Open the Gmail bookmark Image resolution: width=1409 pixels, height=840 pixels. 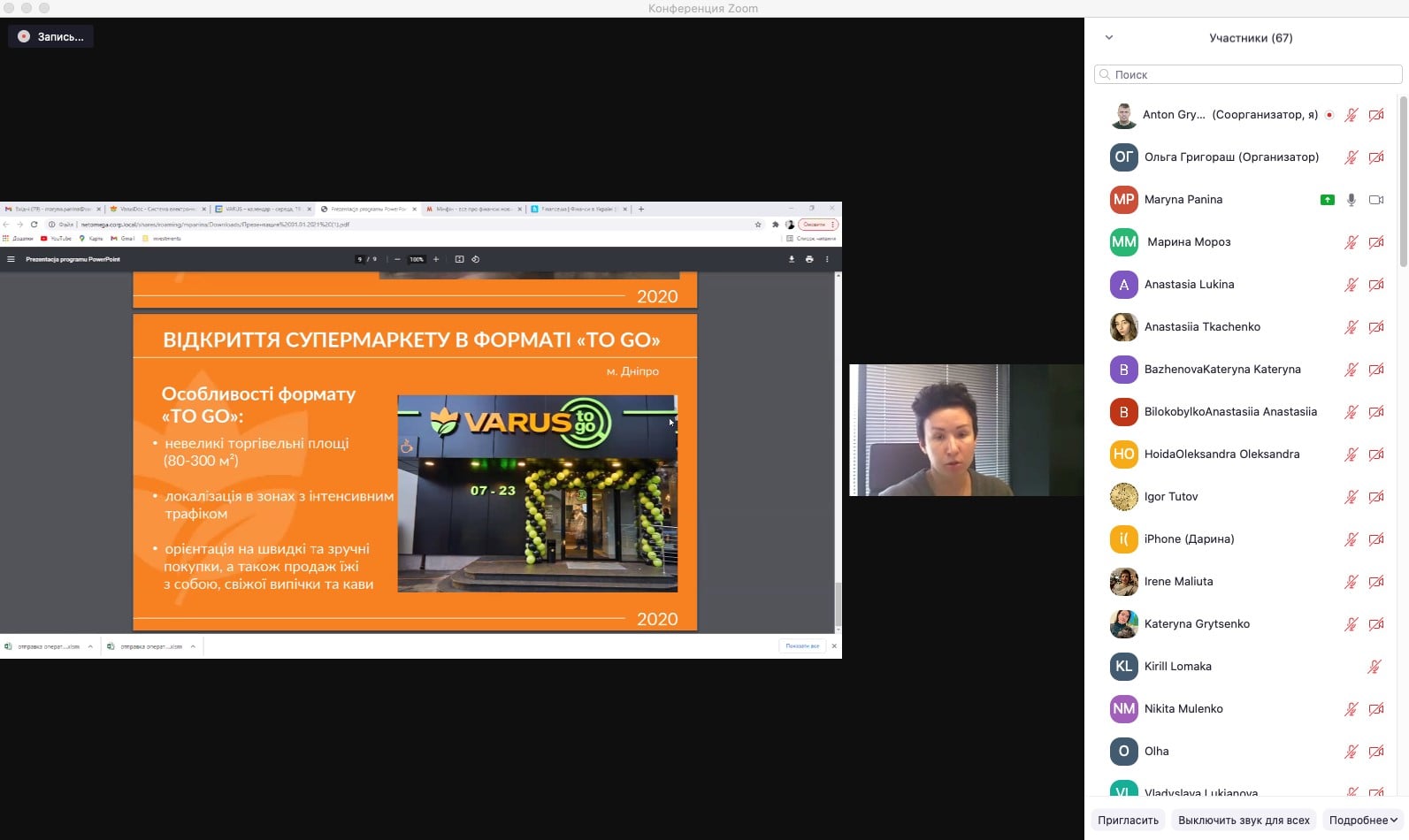[123, 239]
